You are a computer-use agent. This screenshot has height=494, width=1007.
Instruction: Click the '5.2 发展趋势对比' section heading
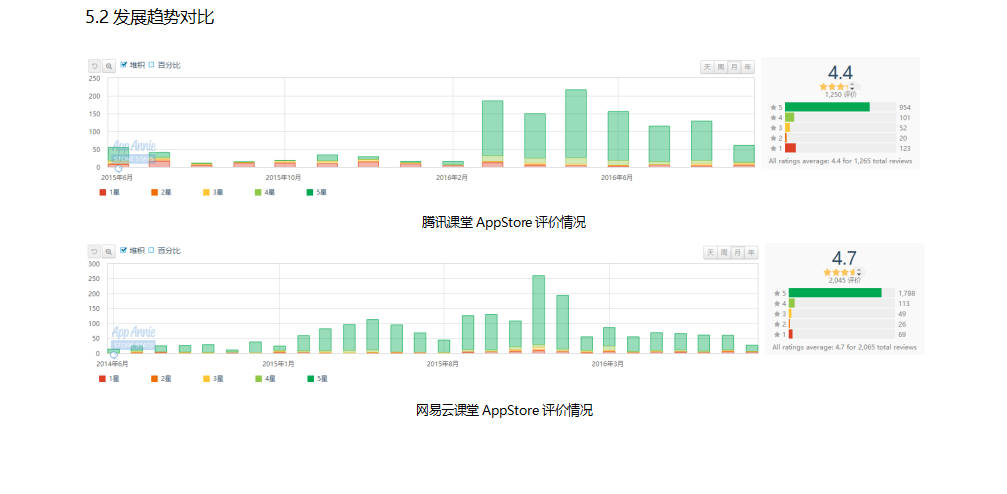pyautogui.click(x=150, y=17)
